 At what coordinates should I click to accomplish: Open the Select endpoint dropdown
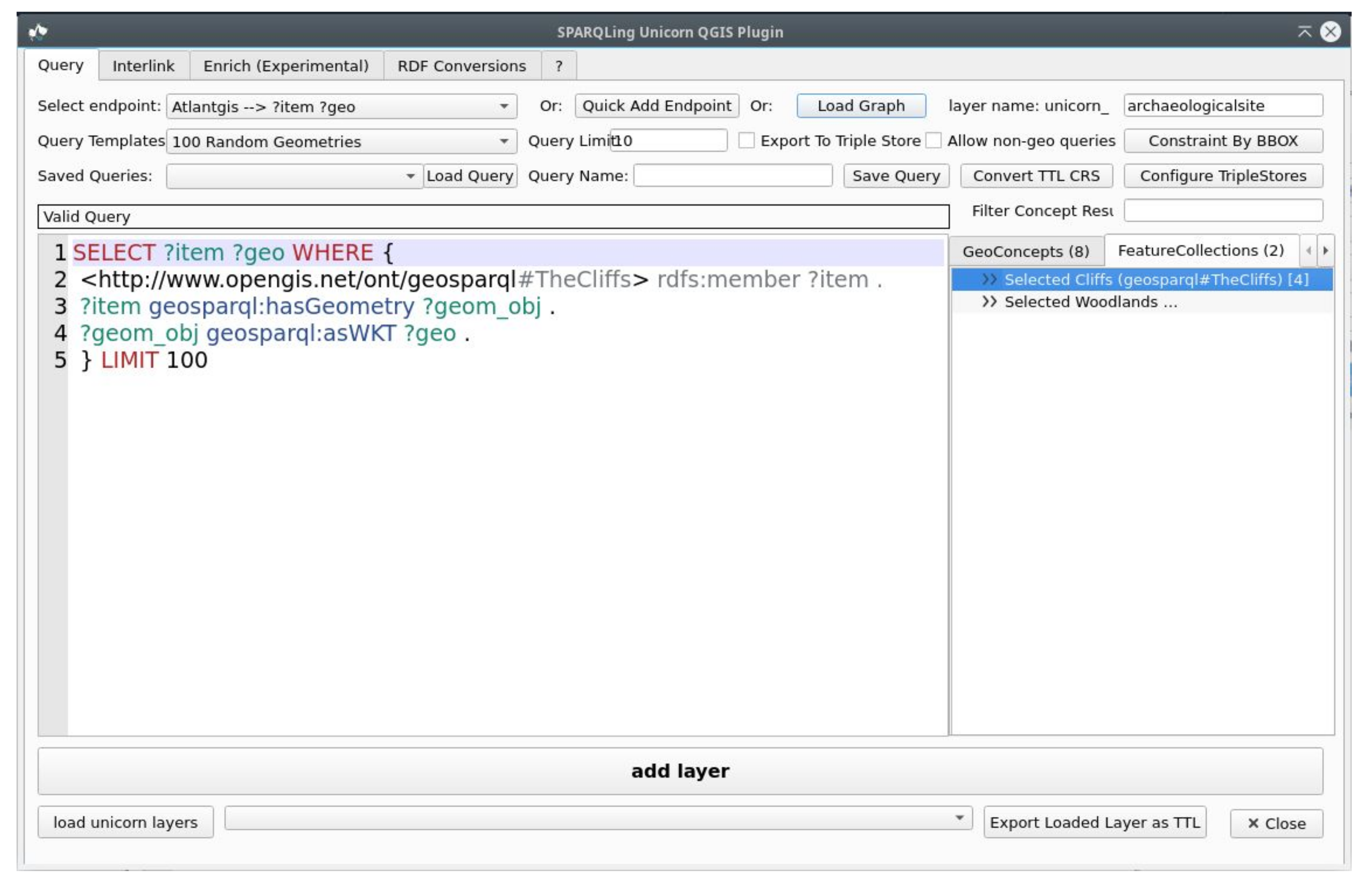[341, 106]
